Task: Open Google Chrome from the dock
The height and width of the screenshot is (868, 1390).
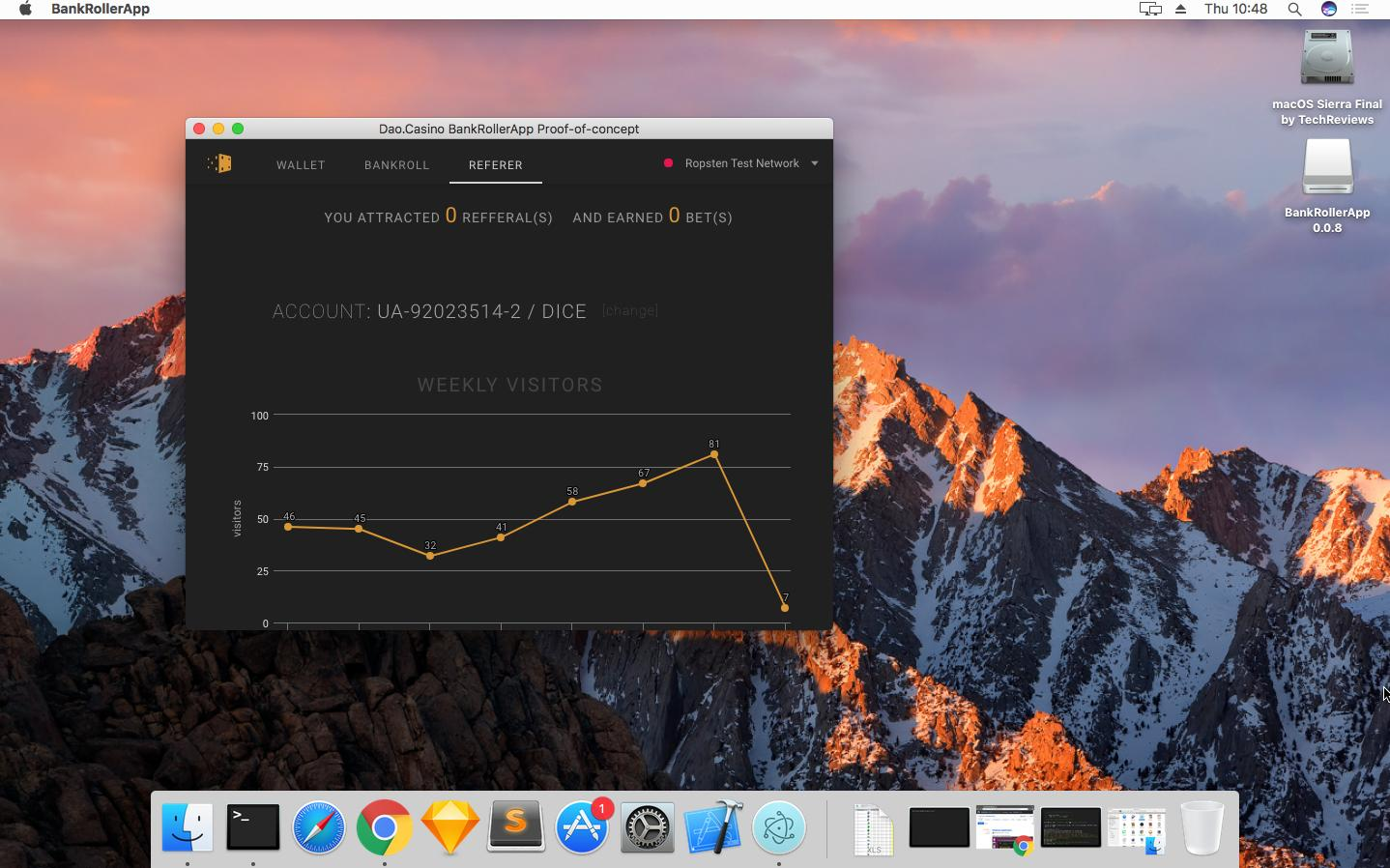Action: pyautogui.click(x=385, y=827)
